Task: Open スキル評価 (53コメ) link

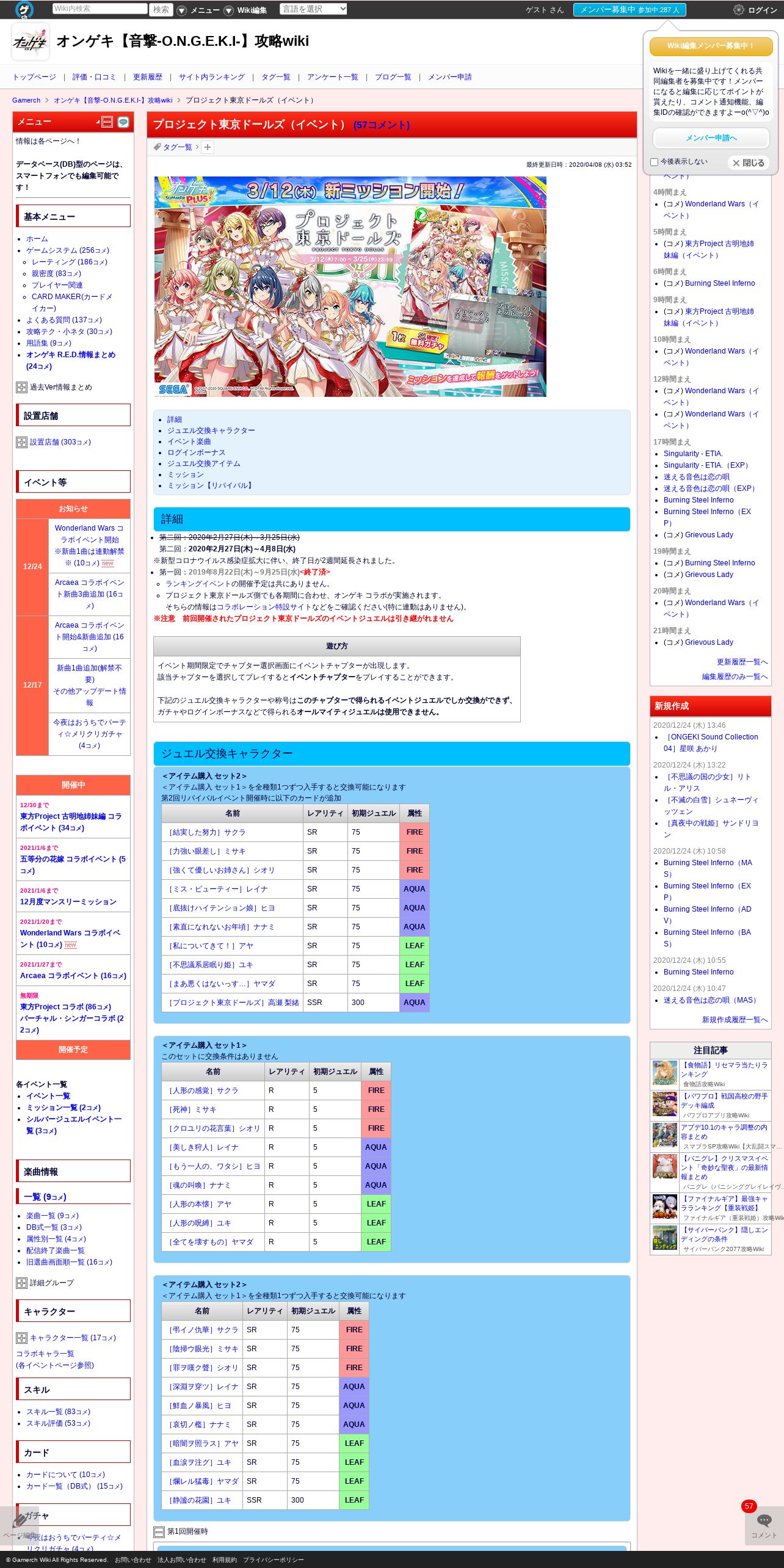Action: [x=58, y=1423]
